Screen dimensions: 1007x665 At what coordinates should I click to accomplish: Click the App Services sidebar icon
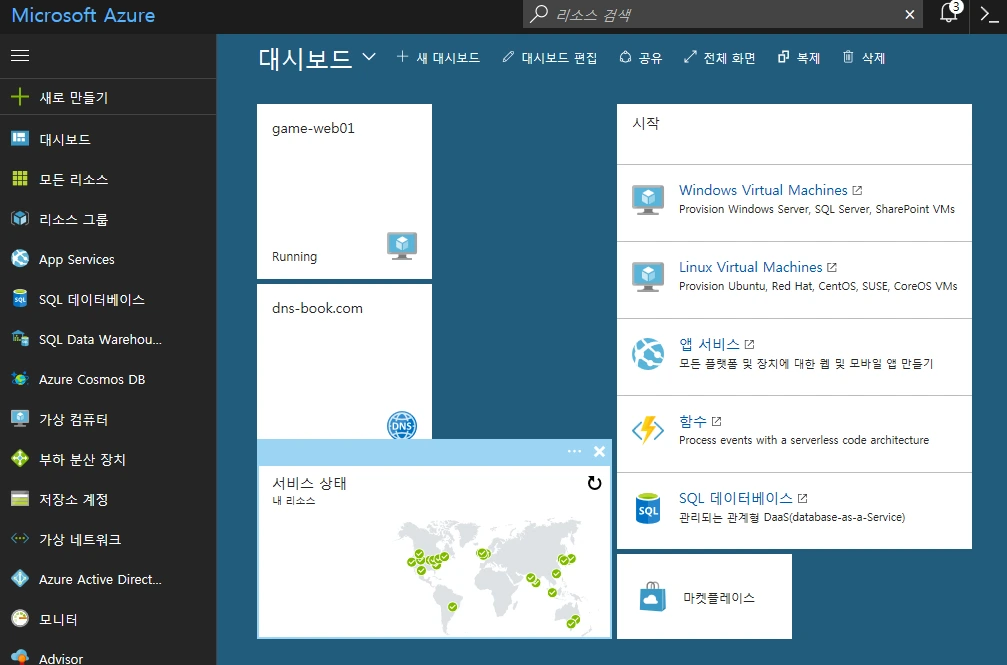[20, 258]
